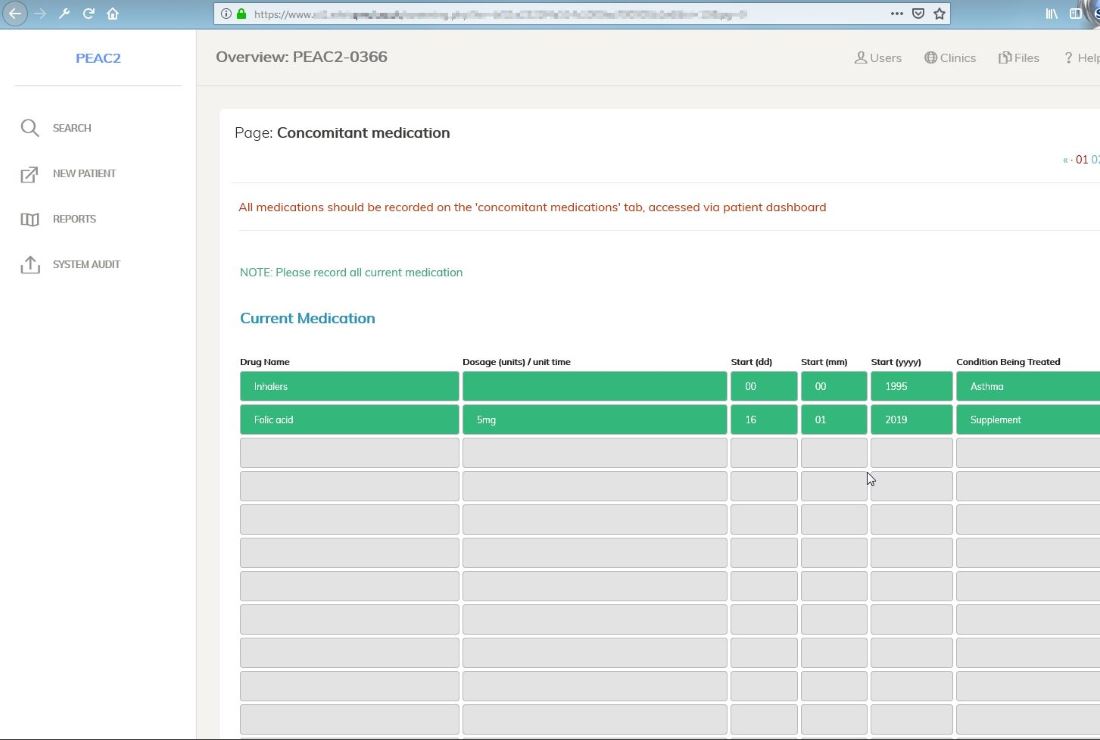This screenshot has width=1100, height=740.
Task: Toggle the browser sidebar icon
Action: pyautogui.click(x=1075, y=13)
